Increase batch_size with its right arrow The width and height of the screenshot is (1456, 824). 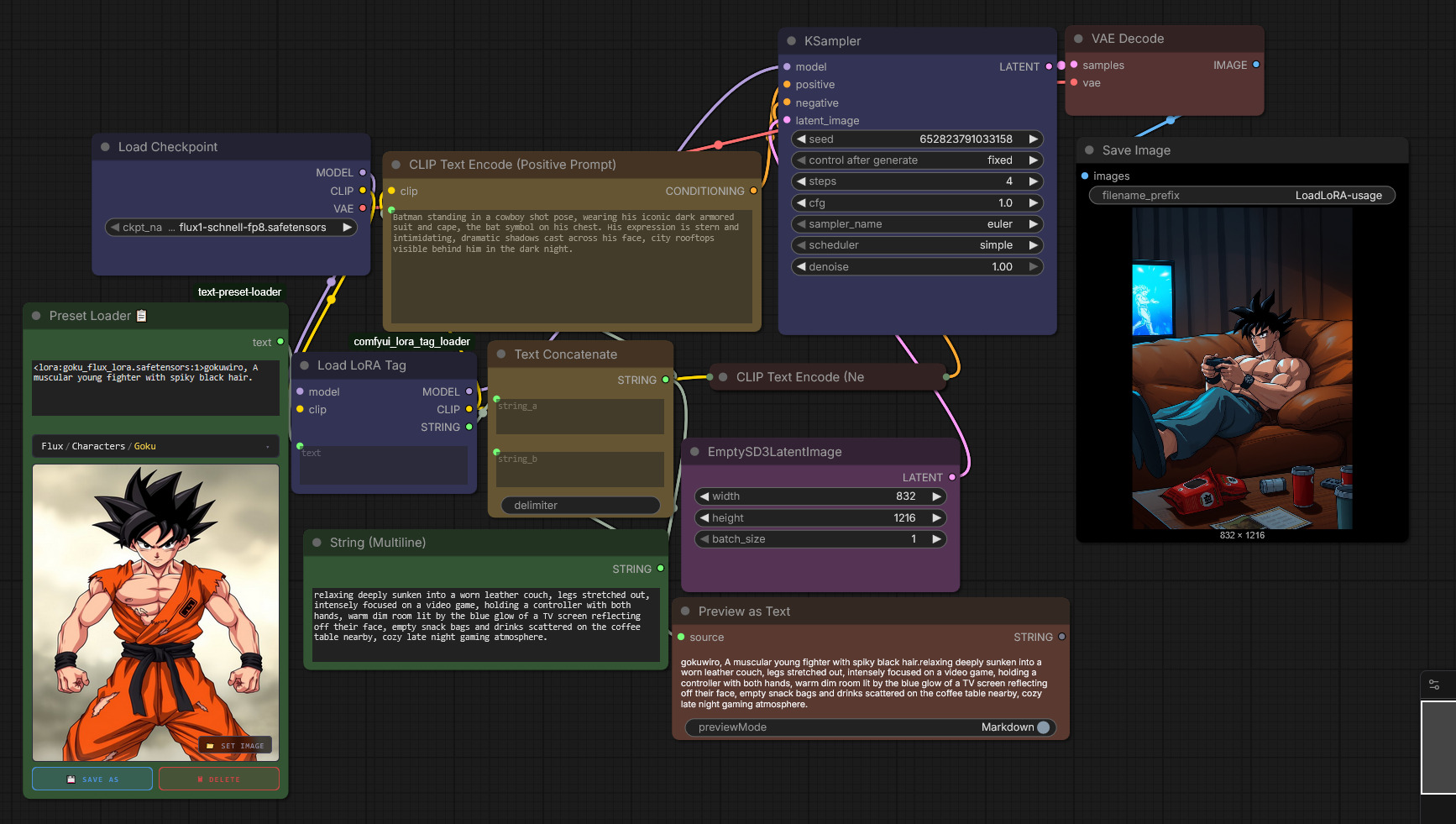point(936,539)
